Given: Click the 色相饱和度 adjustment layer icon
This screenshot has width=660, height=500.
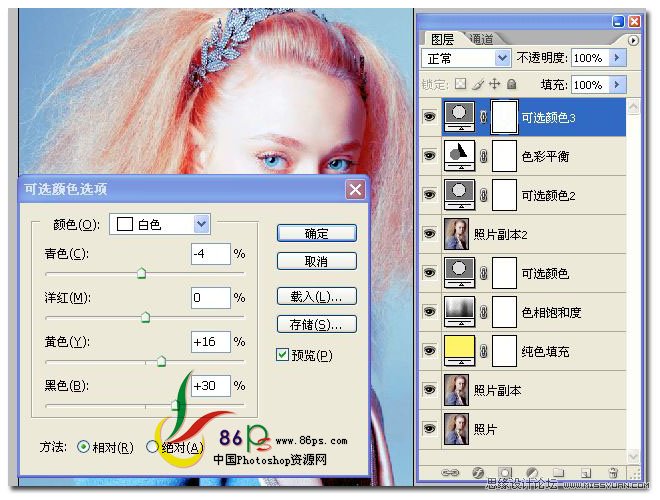Looking at the screenshot, I should 459,312.
